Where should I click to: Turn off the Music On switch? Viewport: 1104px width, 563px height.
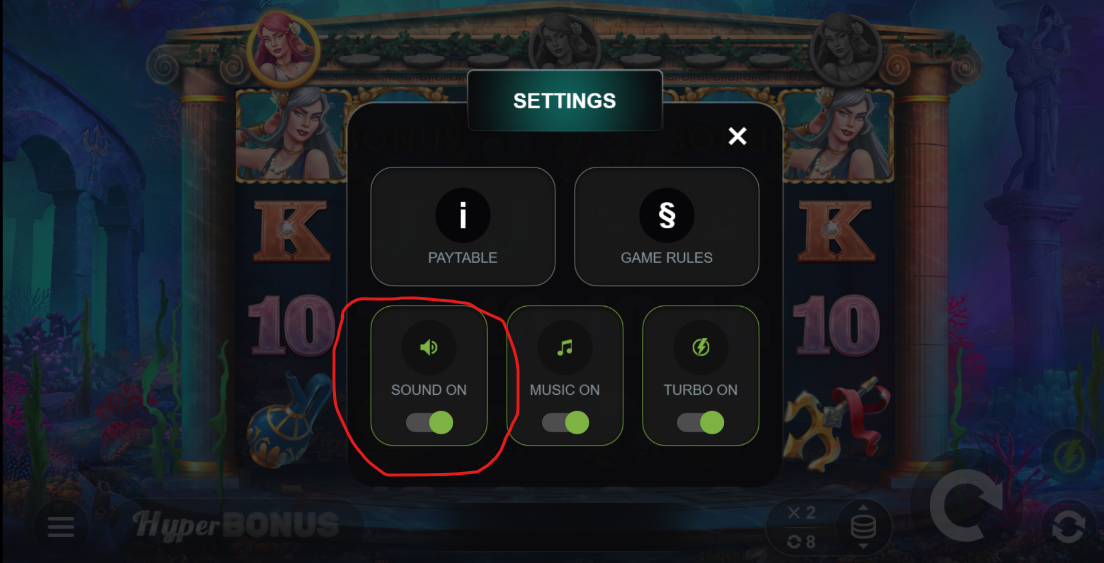pyautogui.click(x=565, y=422)
